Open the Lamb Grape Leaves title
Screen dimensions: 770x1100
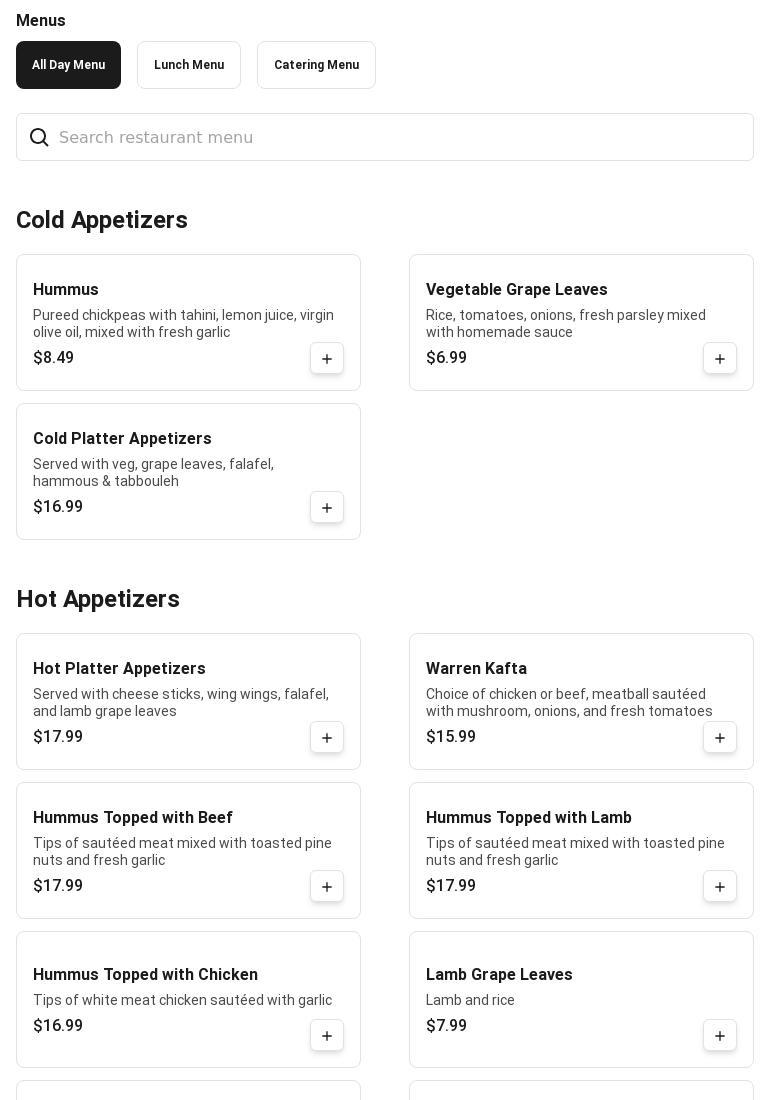499,975
